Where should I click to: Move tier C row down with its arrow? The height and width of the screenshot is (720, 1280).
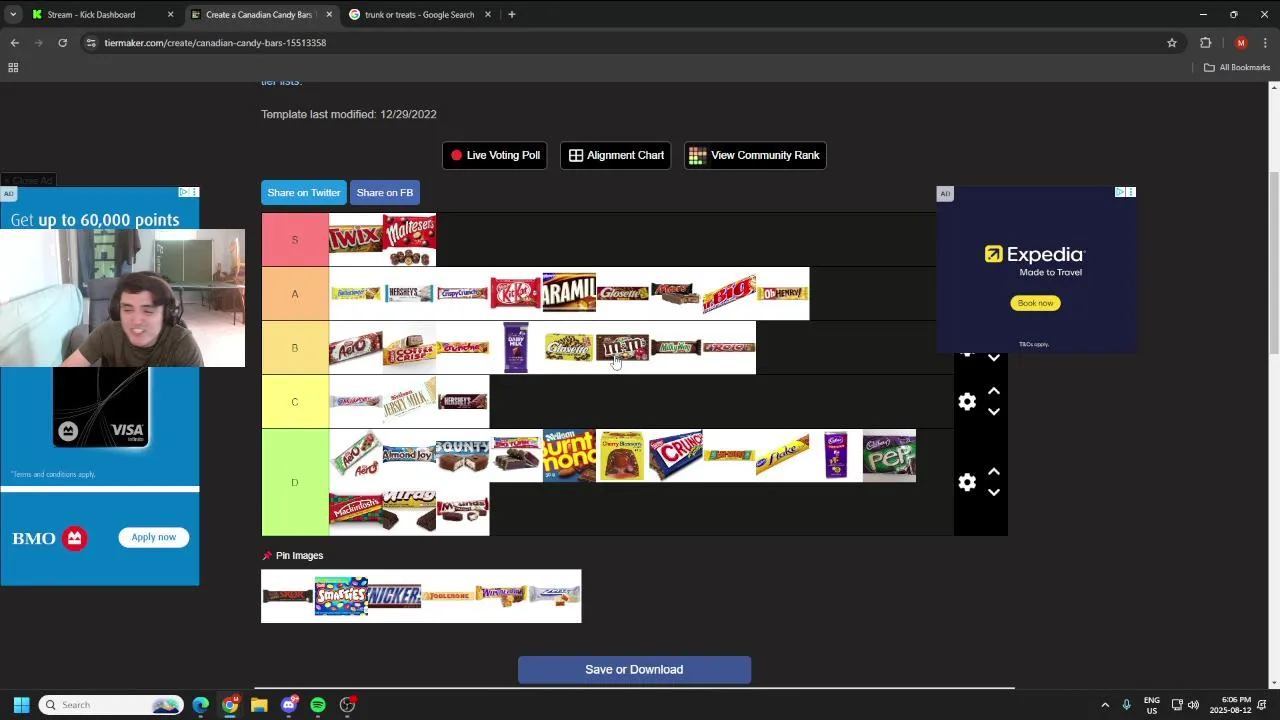click(x=994, y=411)
